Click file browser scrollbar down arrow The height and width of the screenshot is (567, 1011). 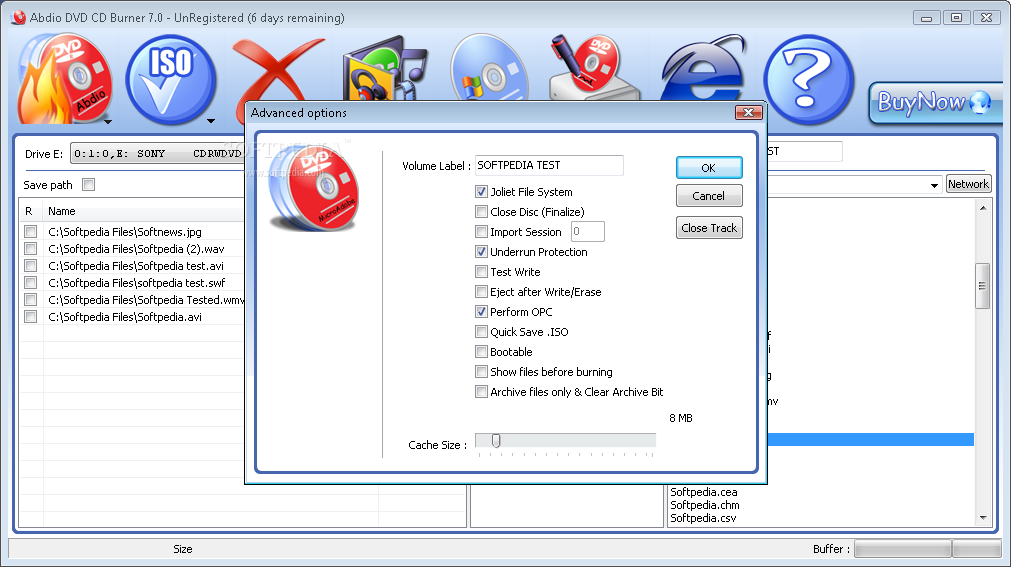(983, 517)
